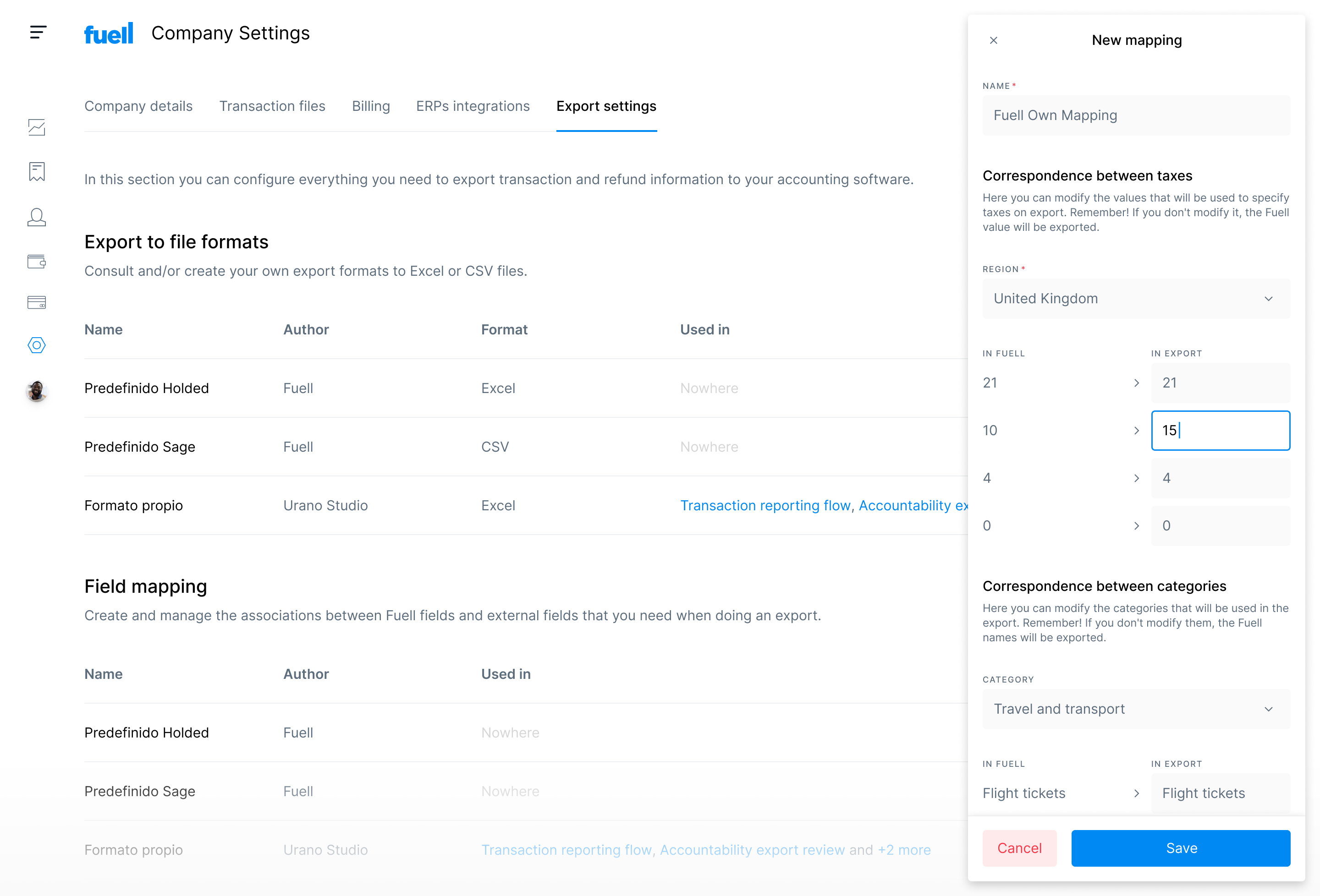Viewport: 1320px width, 896px height.
Task: Switch to the Company details tab
Action: tap(138, 106)
